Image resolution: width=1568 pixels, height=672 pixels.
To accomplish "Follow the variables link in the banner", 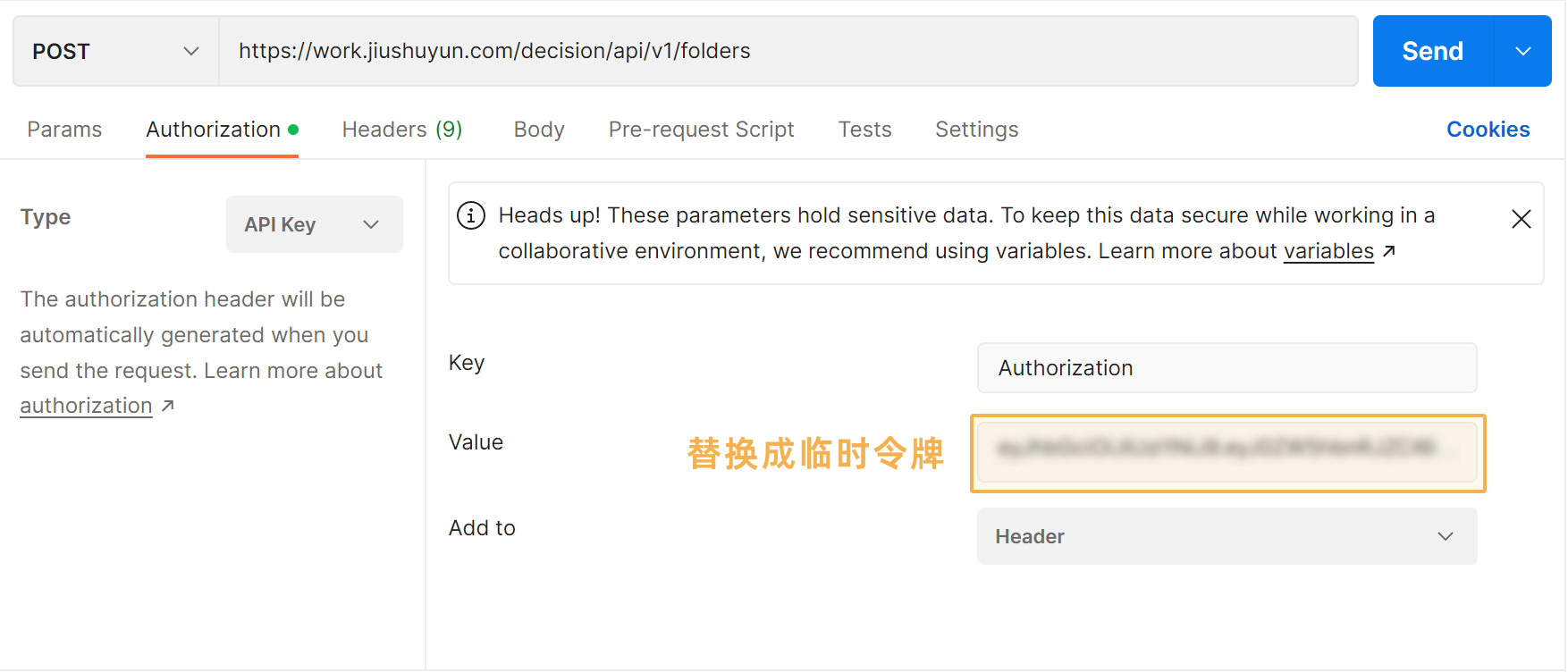I will click(x=1328, y=252).
